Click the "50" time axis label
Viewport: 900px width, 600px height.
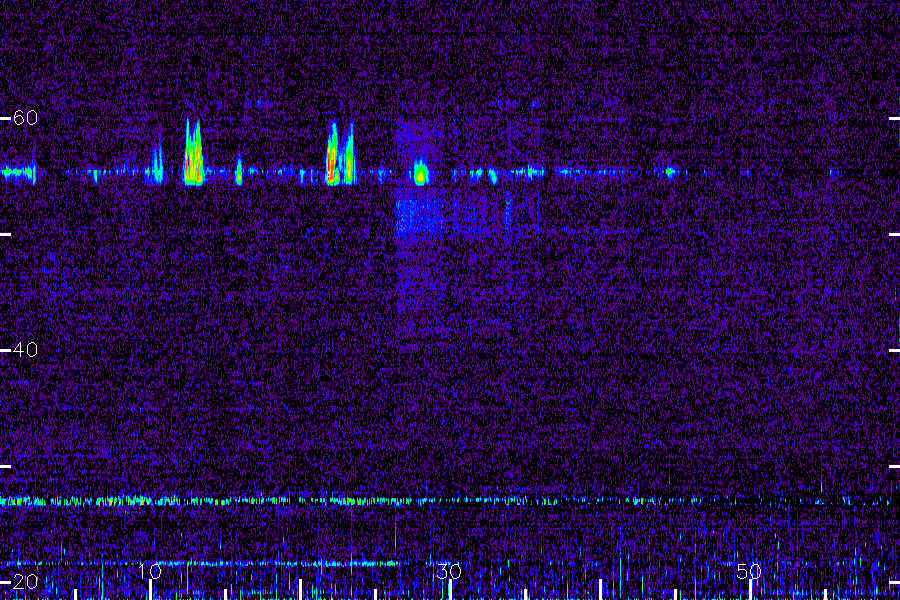(x=749, y=571)
